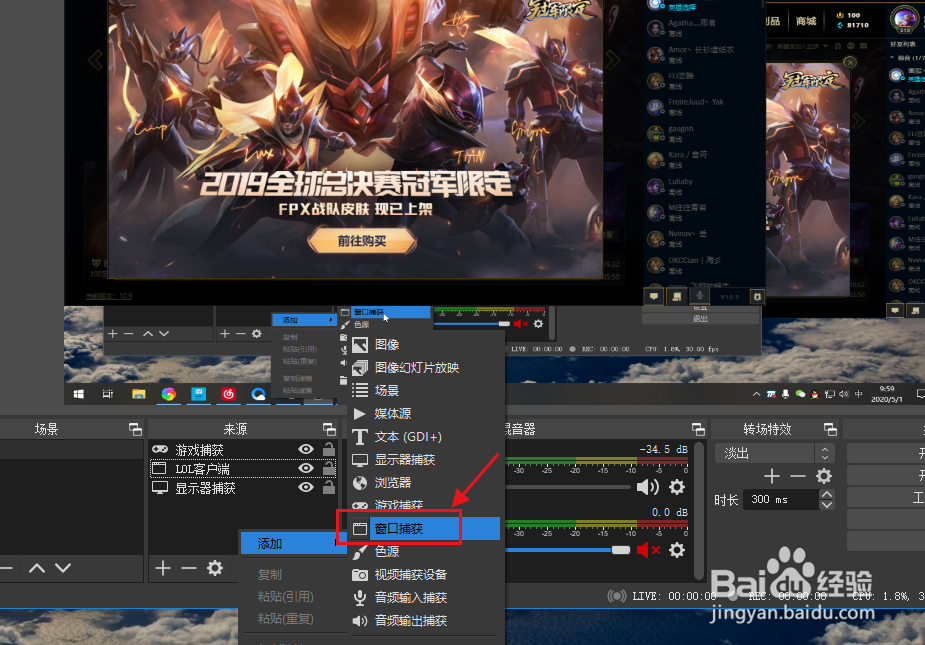Select 场景 in the add-source submenu
The height and width of the screenshot is (645, 925).
[386, 391]
